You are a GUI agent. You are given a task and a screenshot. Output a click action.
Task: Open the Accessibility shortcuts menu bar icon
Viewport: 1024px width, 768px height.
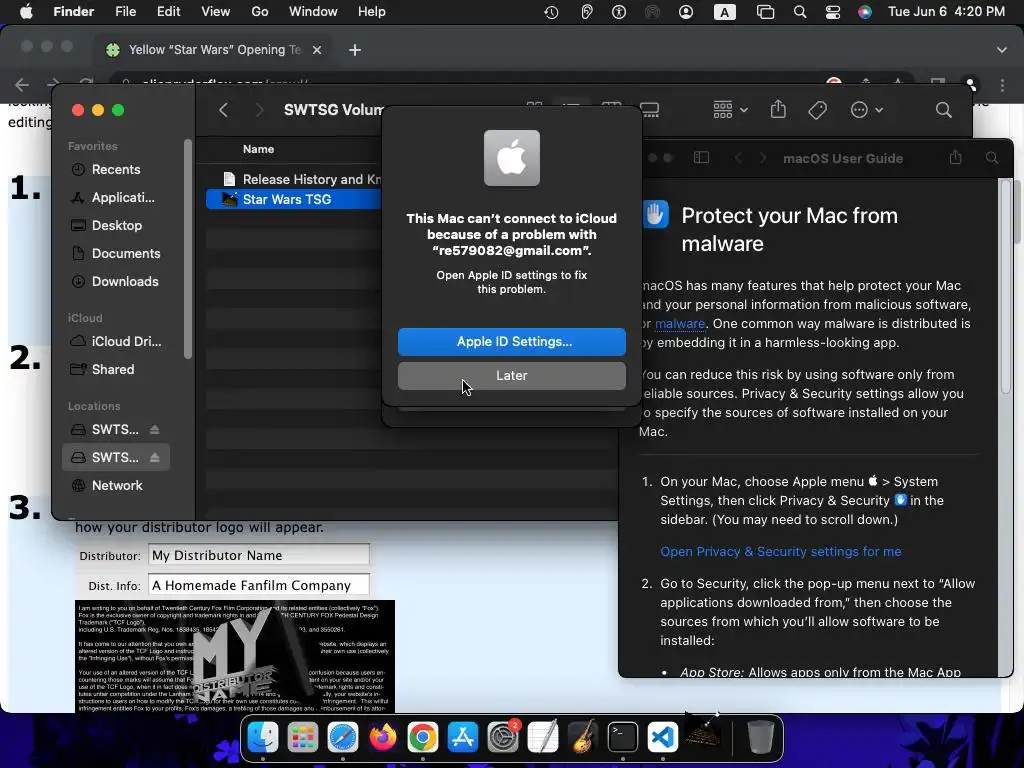[x=619, y=12]
